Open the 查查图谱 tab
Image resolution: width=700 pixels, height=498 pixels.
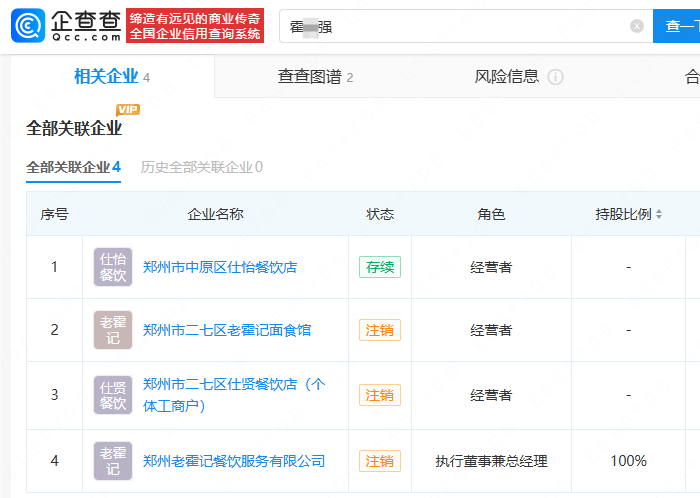point(315,77)
